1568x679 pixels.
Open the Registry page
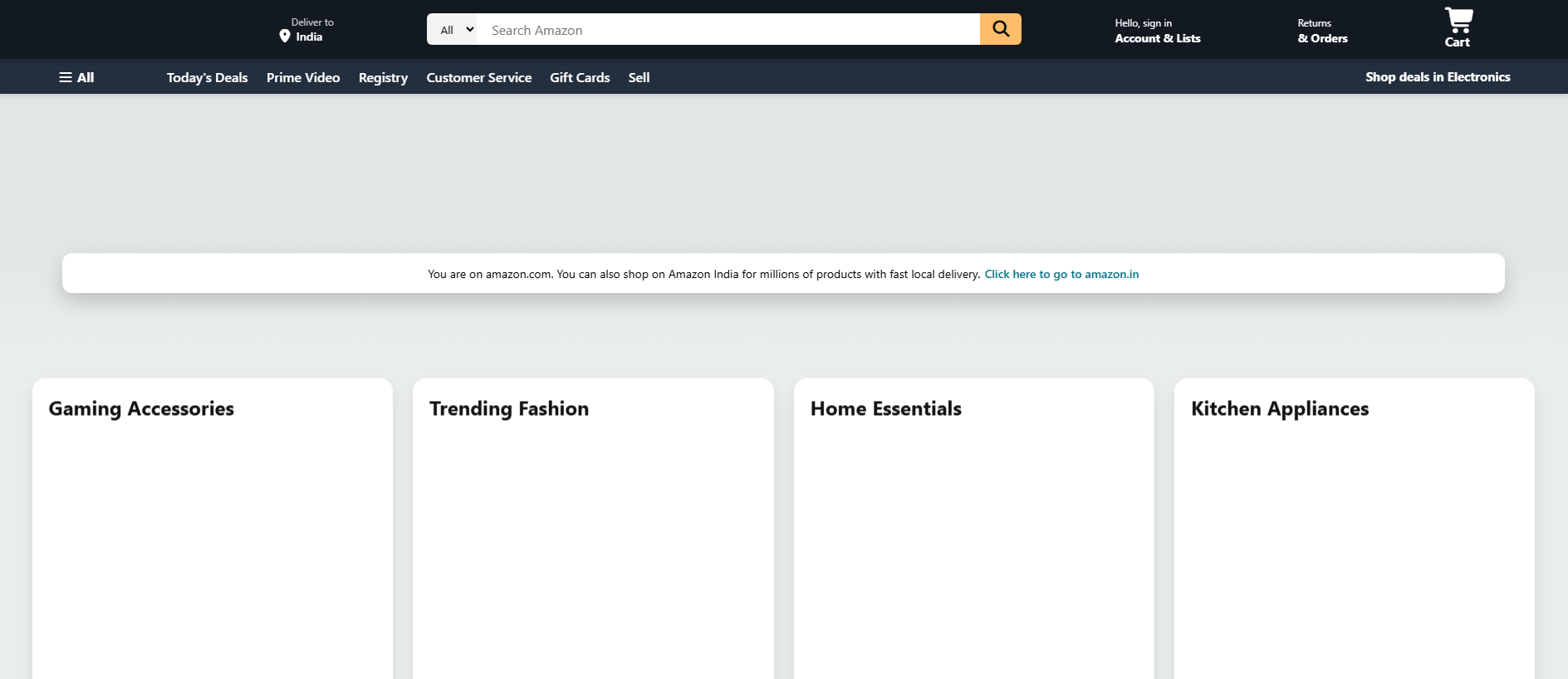point(383,77)
